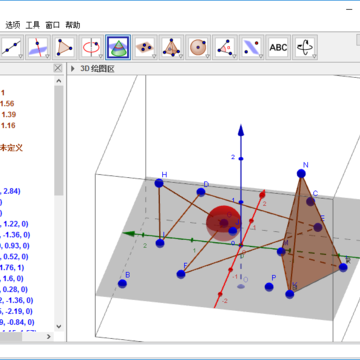Click the algebra value 1.16
The width and height of the screenshot is (360, 360).
pos(9,125)
